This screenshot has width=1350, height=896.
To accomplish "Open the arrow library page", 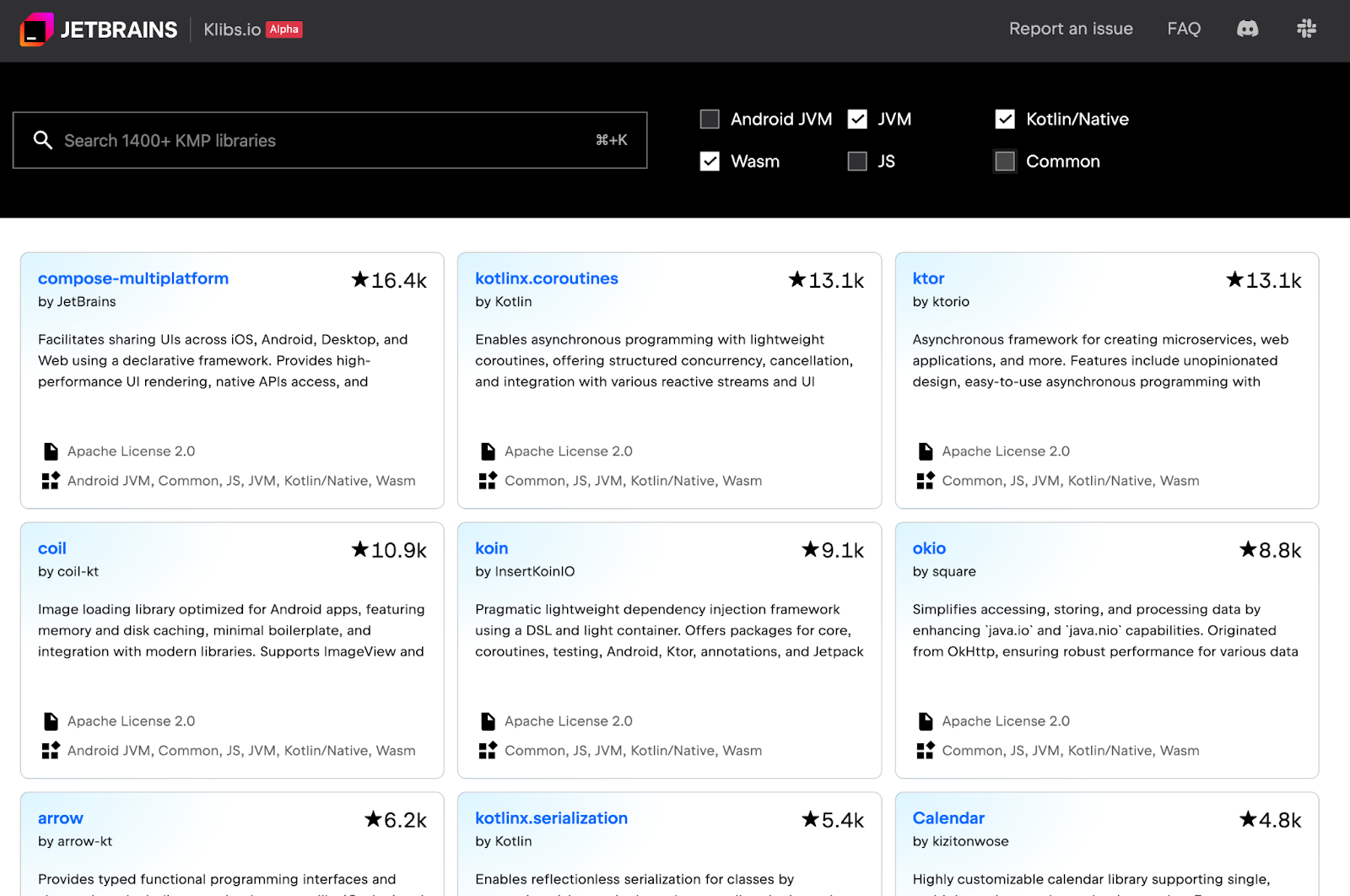I will [x=61, y=818].
